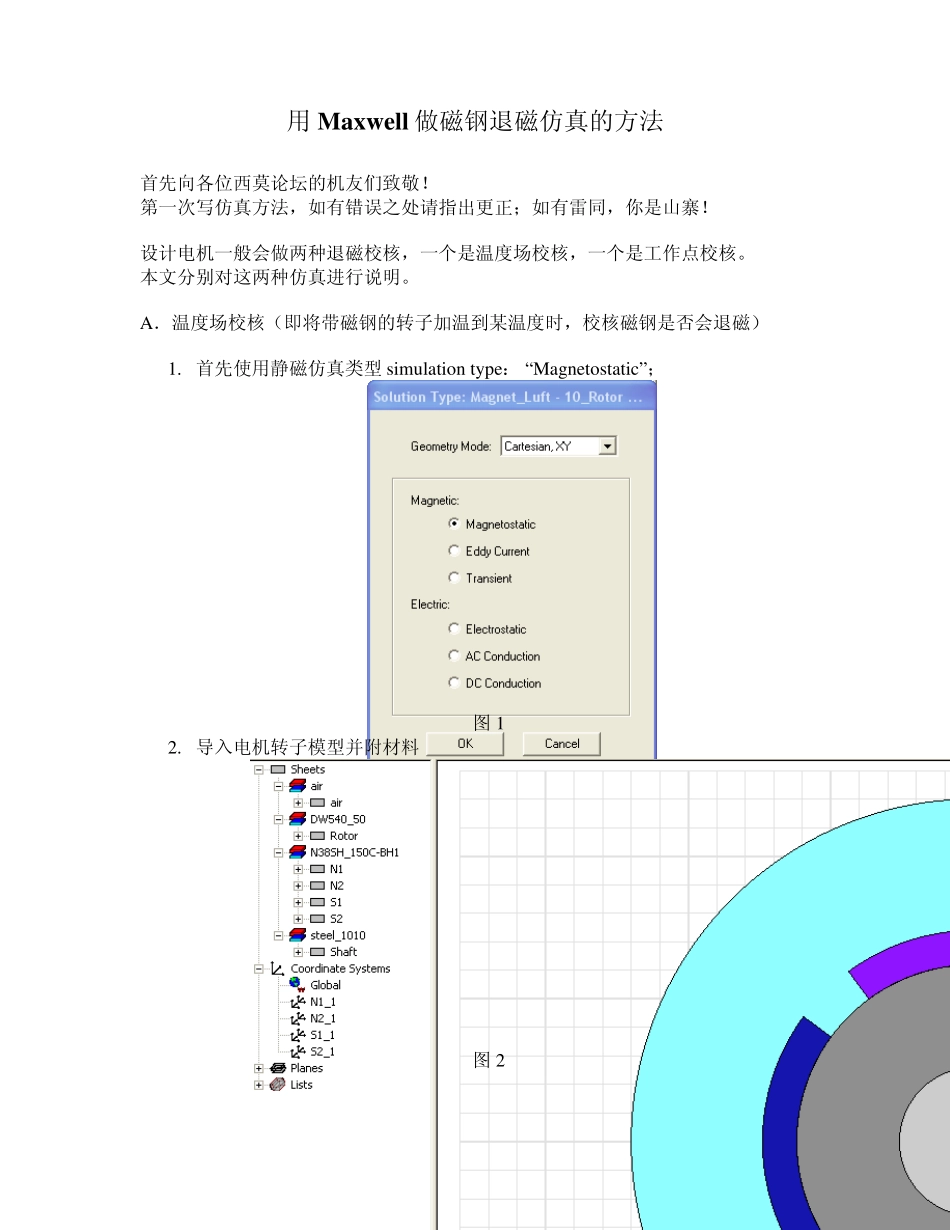Click the Lists icon in tree
950x1230 pixels.
(277, 1085)
